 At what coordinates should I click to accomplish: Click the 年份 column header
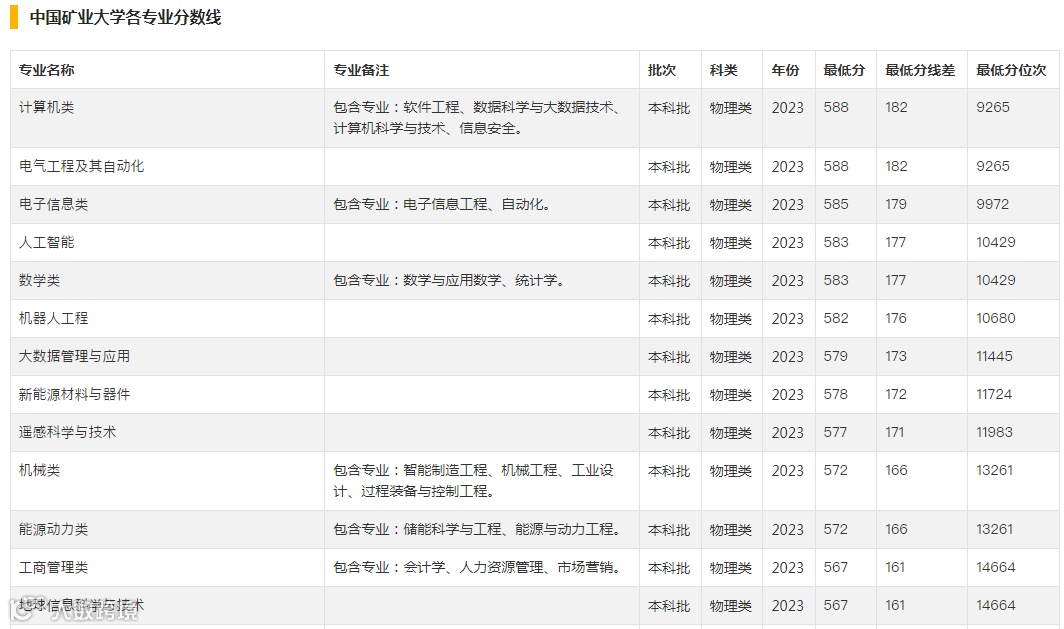(785, 70)
